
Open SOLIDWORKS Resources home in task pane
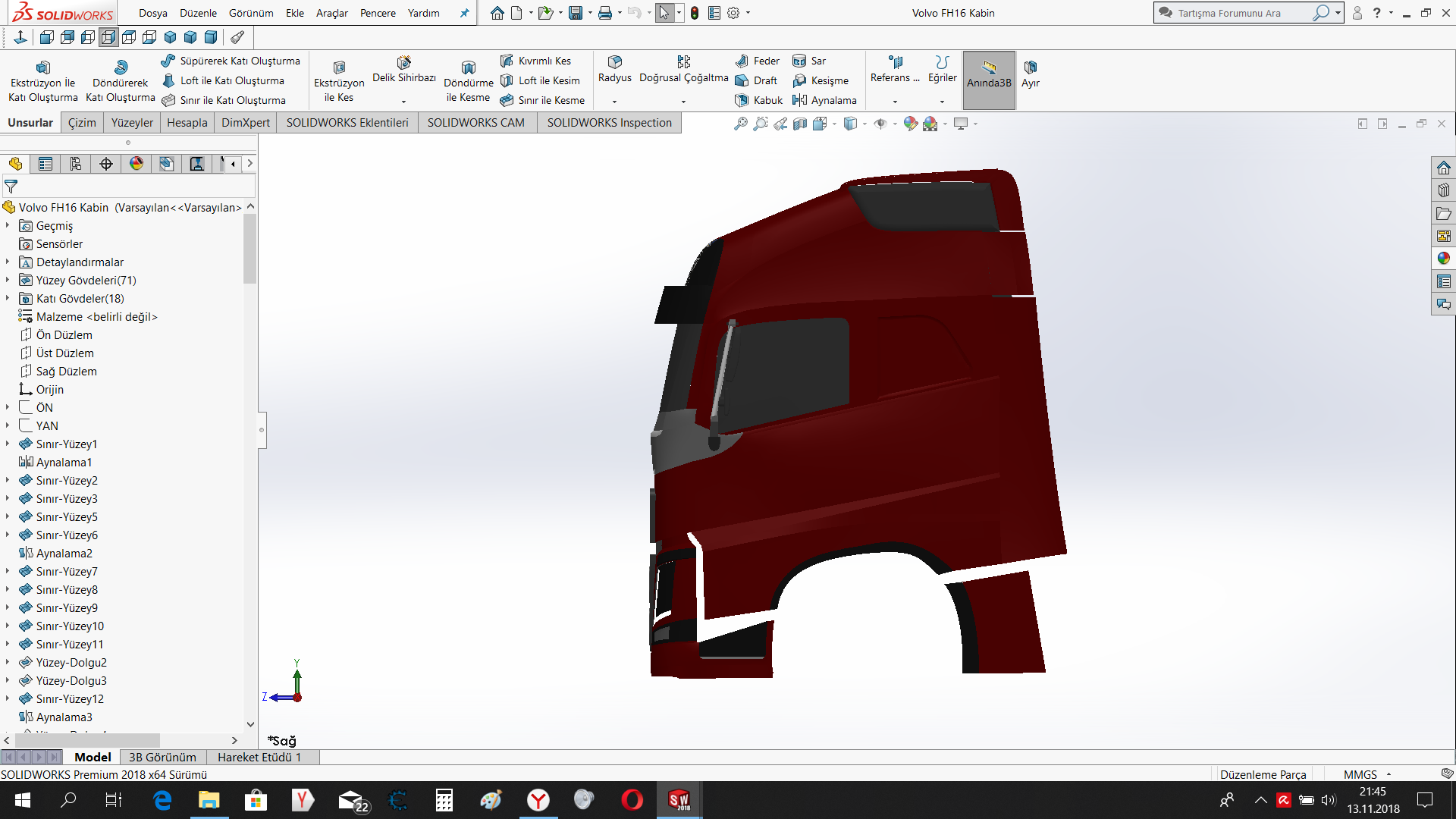pyautogui.click(x=1443, y=168)
